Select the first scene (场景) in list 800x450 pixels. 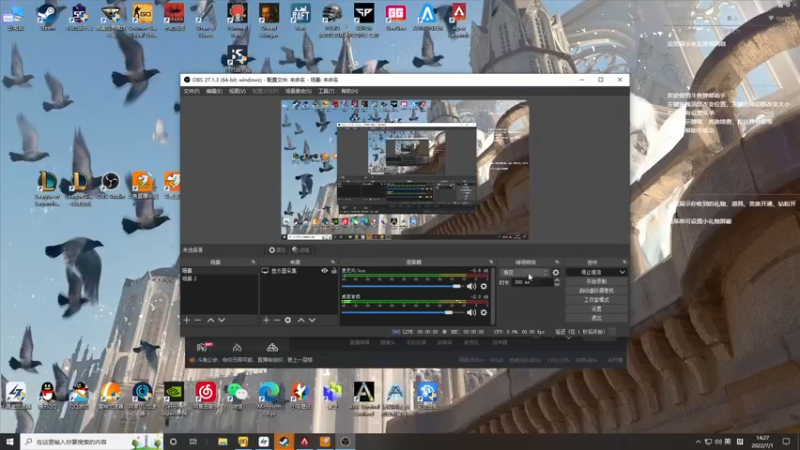(x=219, y=270)
